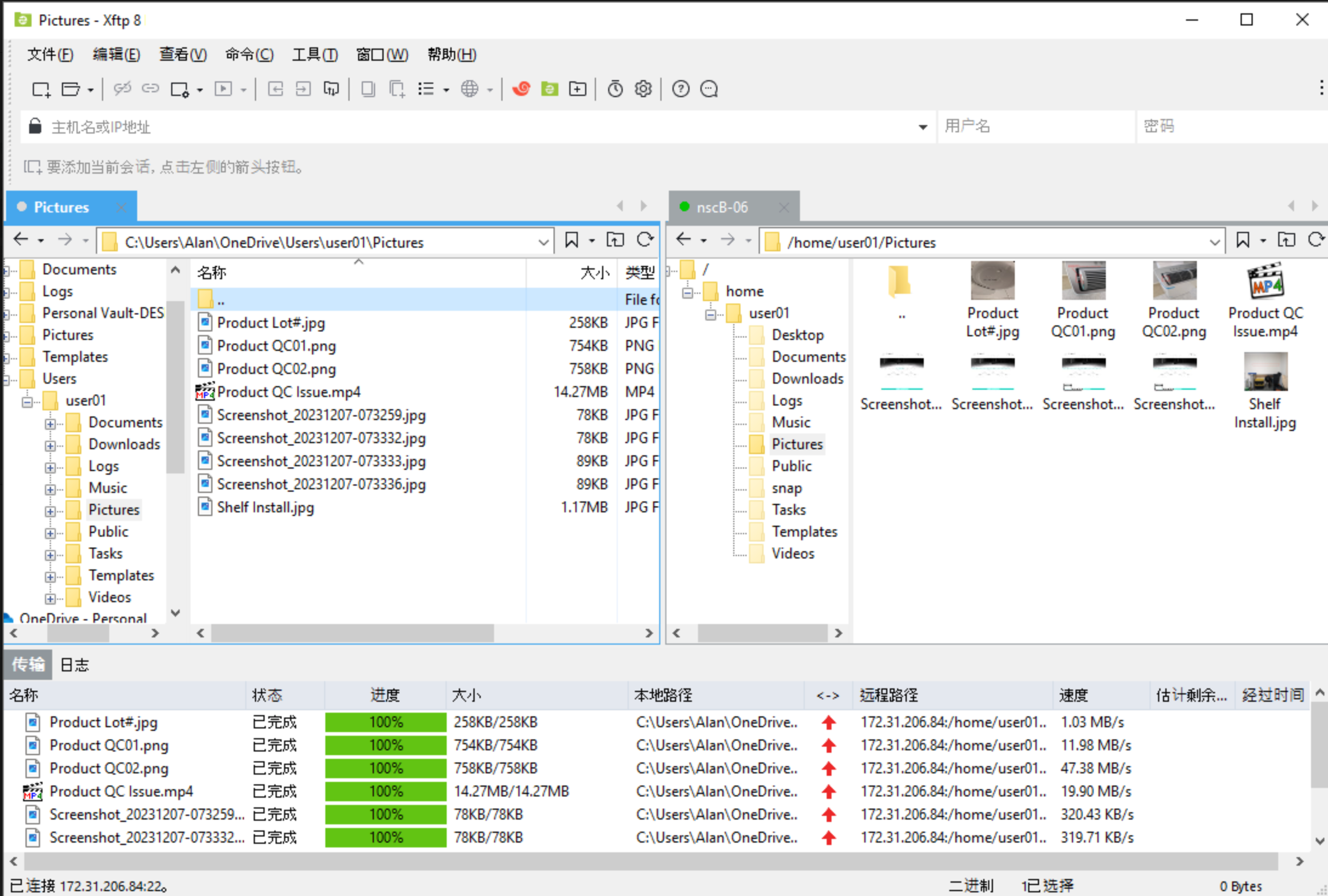Screen dimensions: 1328x896
Task: Click progress bar of Product Lot#.jpg transfer
Action: (x=385, y=722)
